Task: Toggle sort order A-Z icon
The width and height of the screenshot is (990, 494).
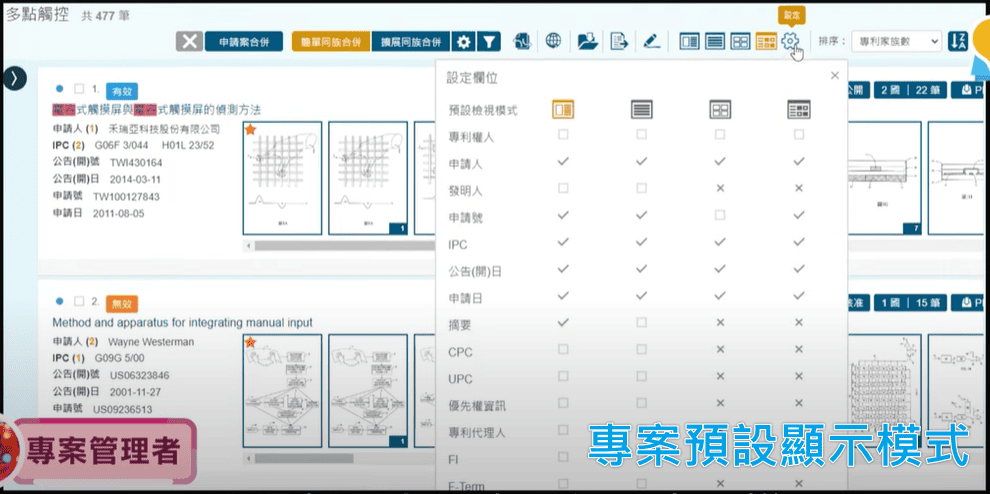Action: click(x=958, y=41)
